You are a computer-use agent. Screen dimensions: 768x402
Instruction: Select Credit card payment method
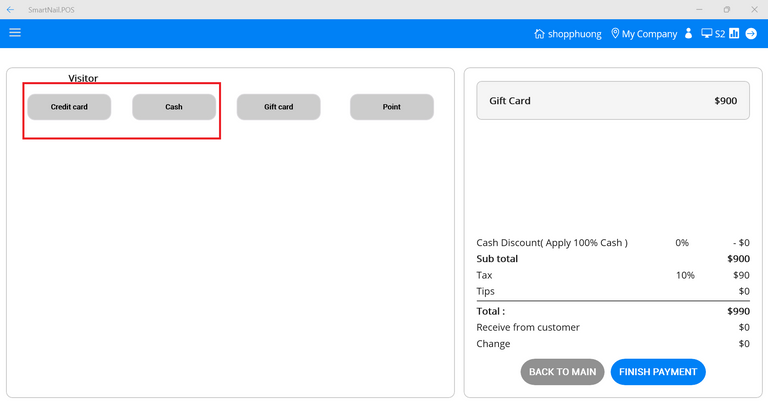click(x=69, y=107)
